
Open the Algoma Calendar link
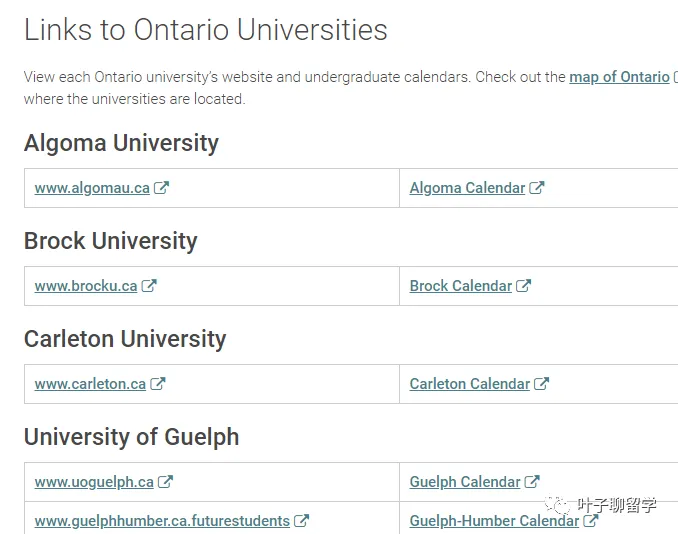click(467, 188)
